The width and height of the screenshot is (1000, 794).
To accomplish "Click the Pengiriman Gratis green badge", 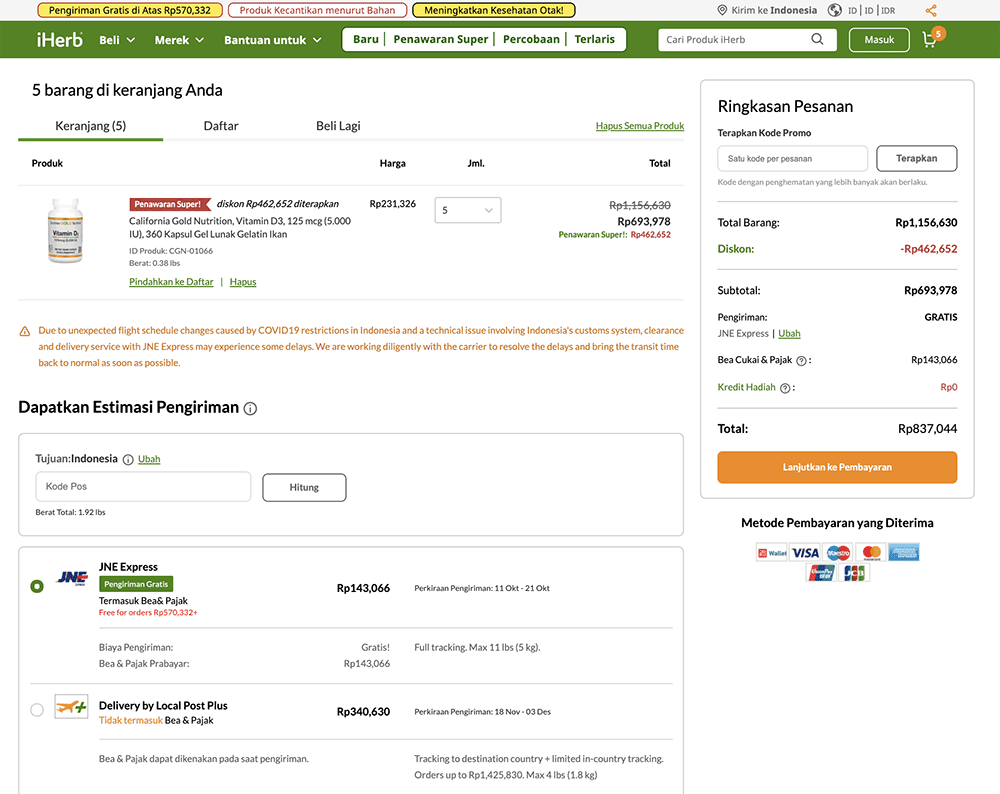I will (136, 584).
